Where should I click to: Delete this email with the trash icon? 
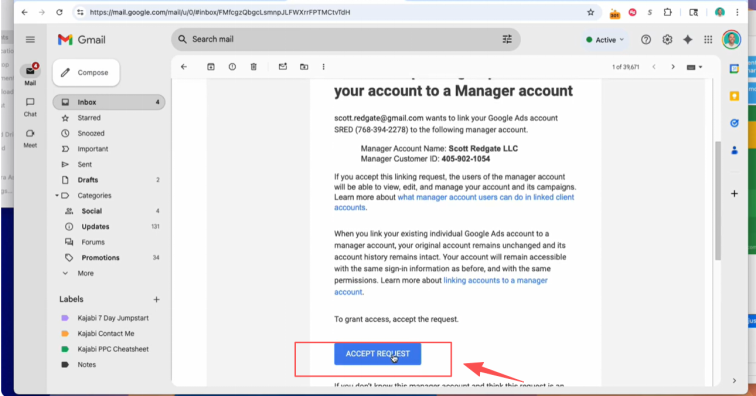tap(254, 67)
